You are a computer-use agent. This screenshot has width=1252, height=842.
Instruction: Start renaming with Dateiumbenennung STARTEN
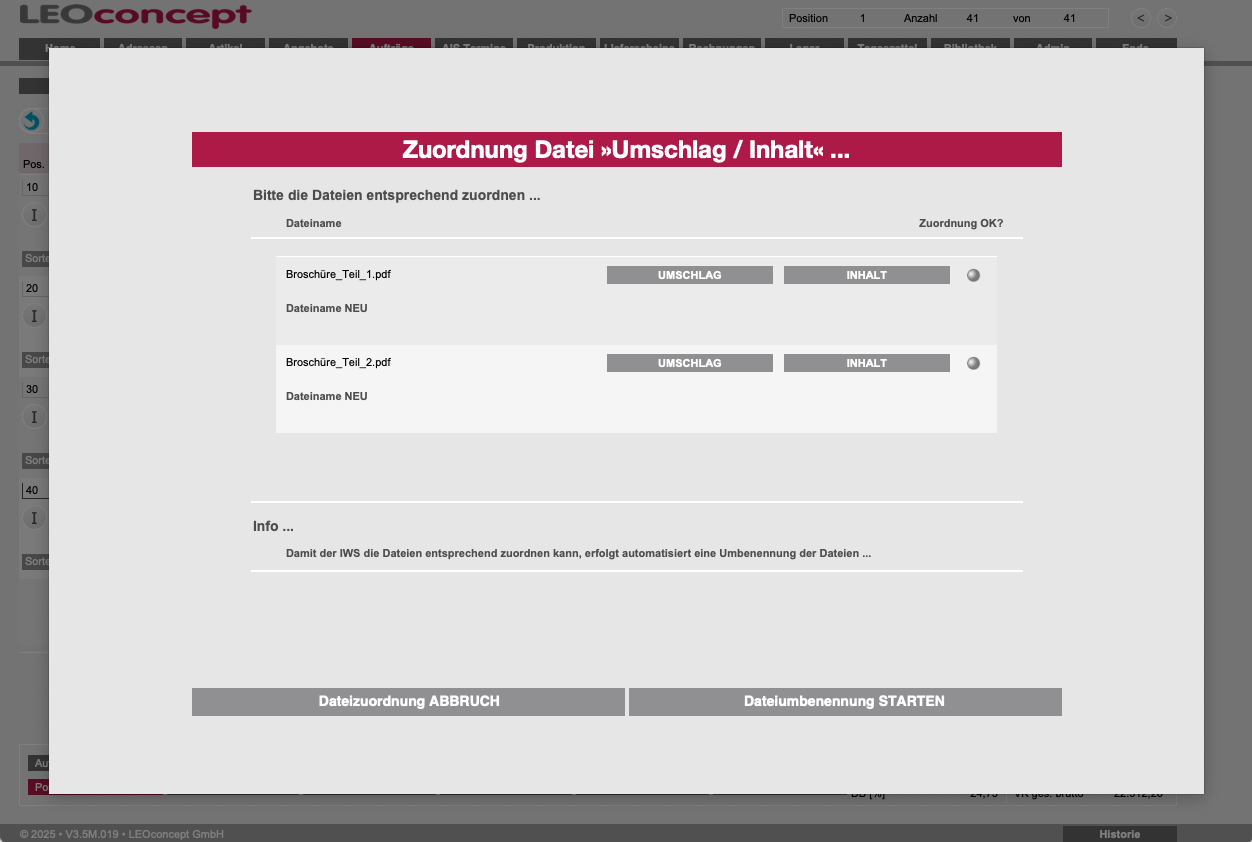(844, 702)
